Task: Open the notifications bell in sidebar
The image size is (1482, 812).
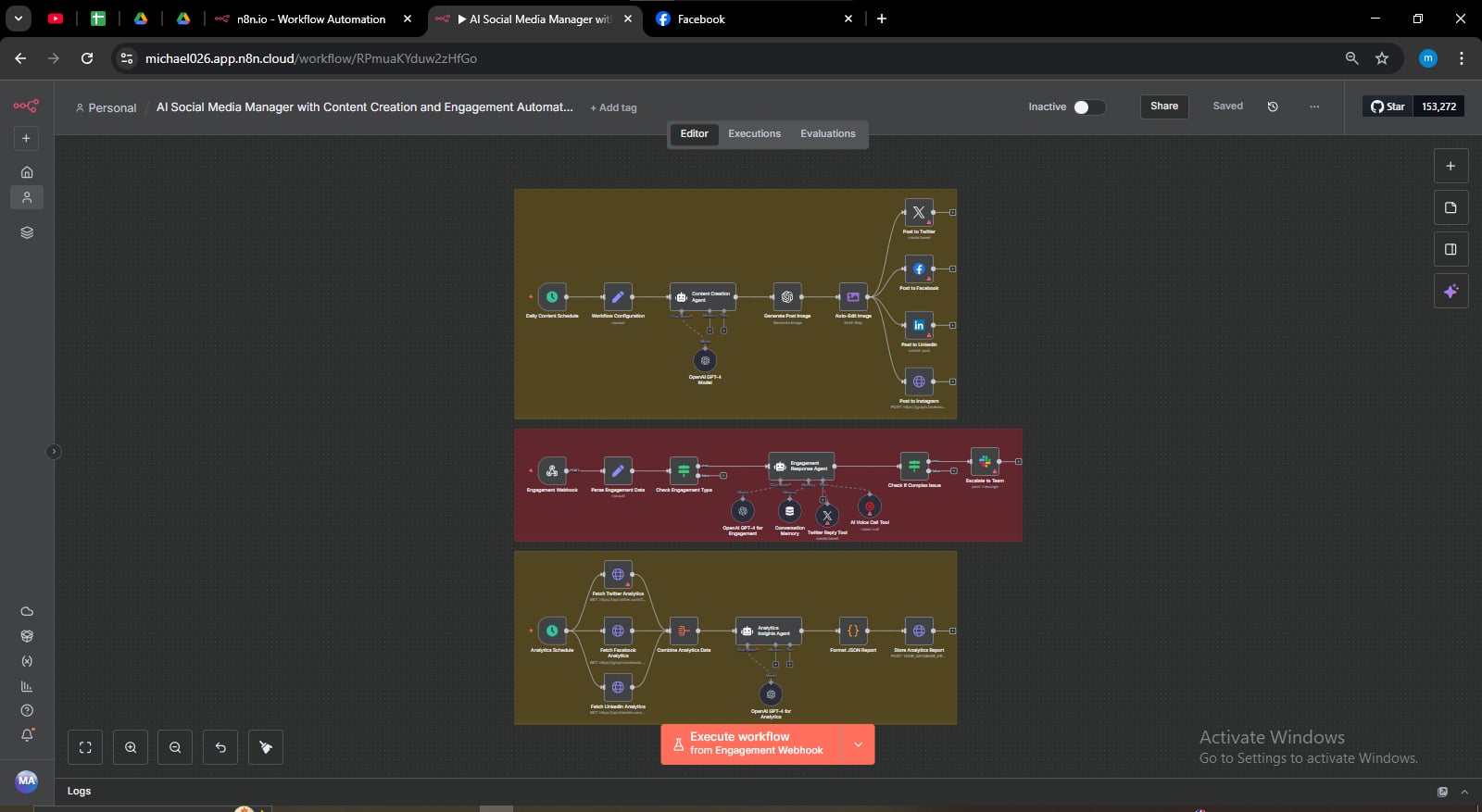Action: click(x=27, y=735)
